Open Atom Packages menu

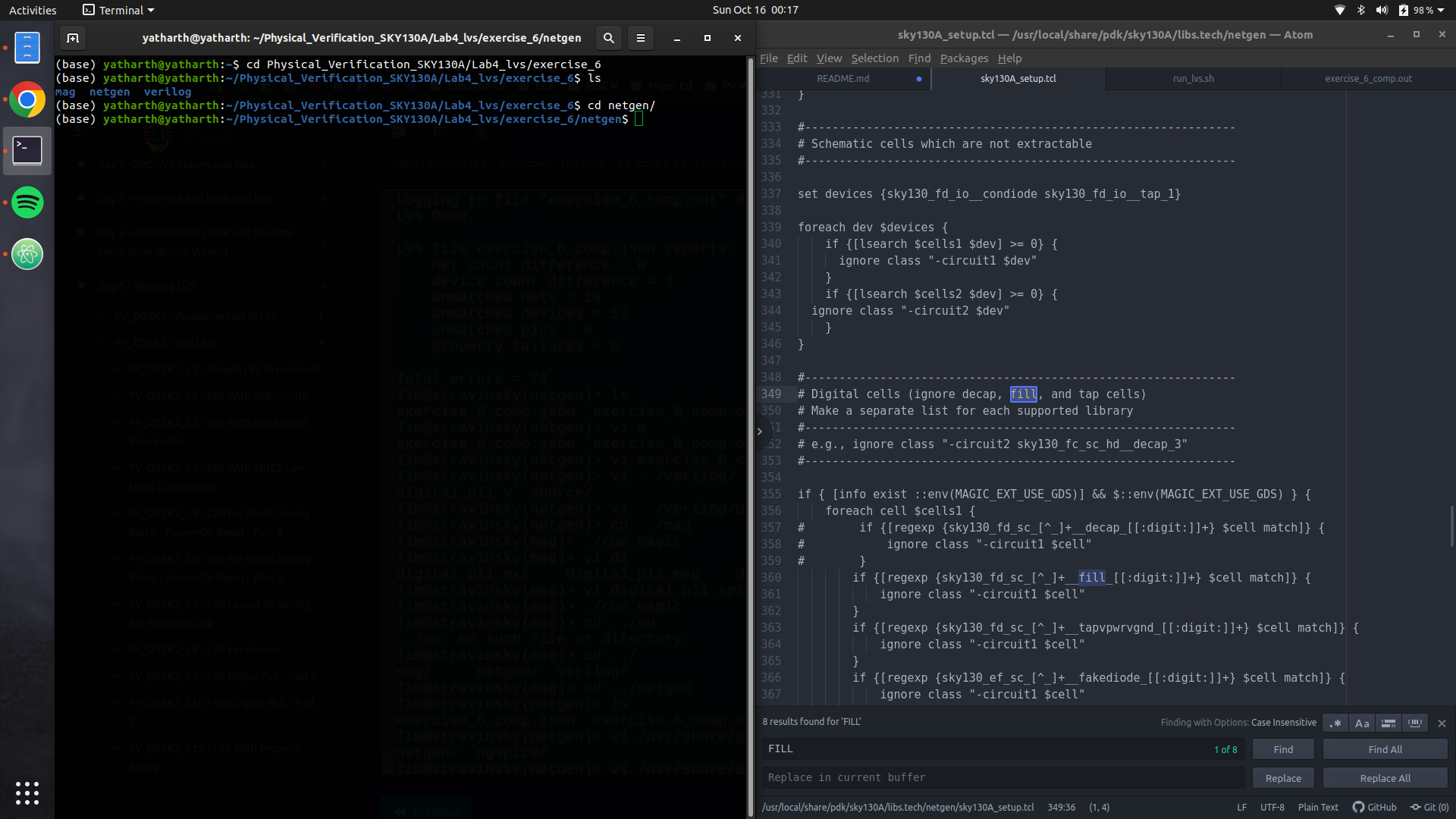pos(964,58)
